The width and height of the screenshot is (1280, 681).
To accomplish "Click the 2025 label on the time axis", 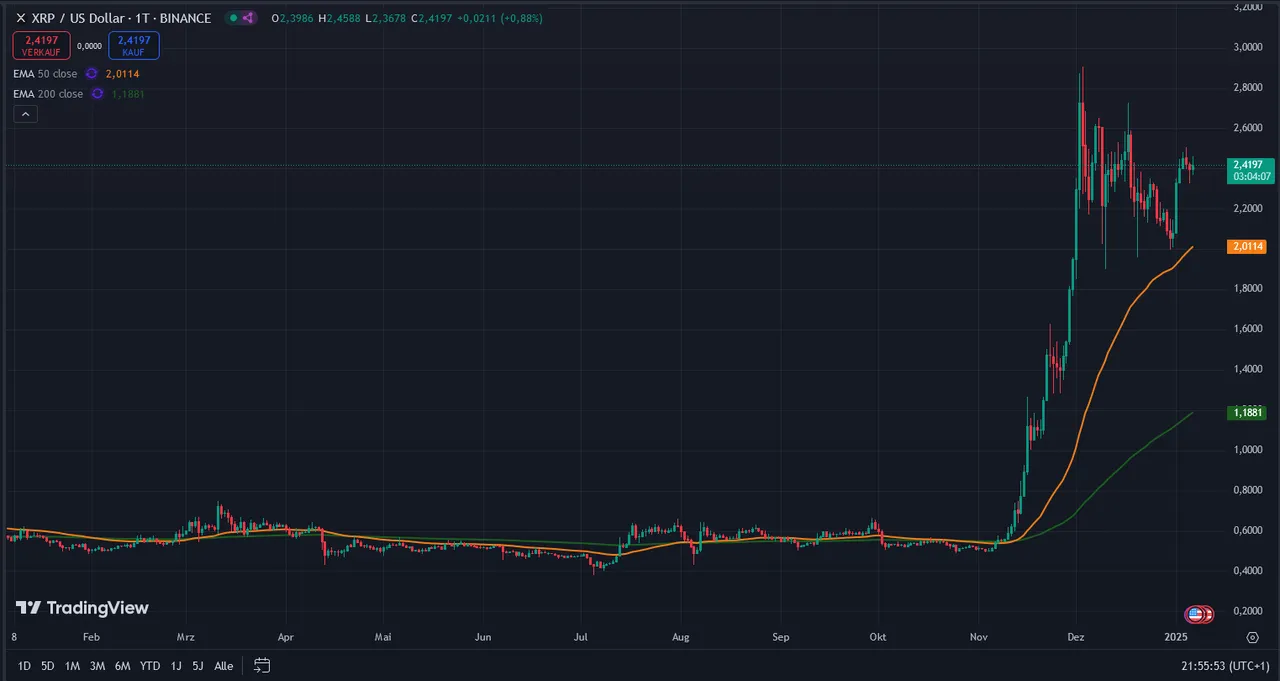I will point(1175,636).
